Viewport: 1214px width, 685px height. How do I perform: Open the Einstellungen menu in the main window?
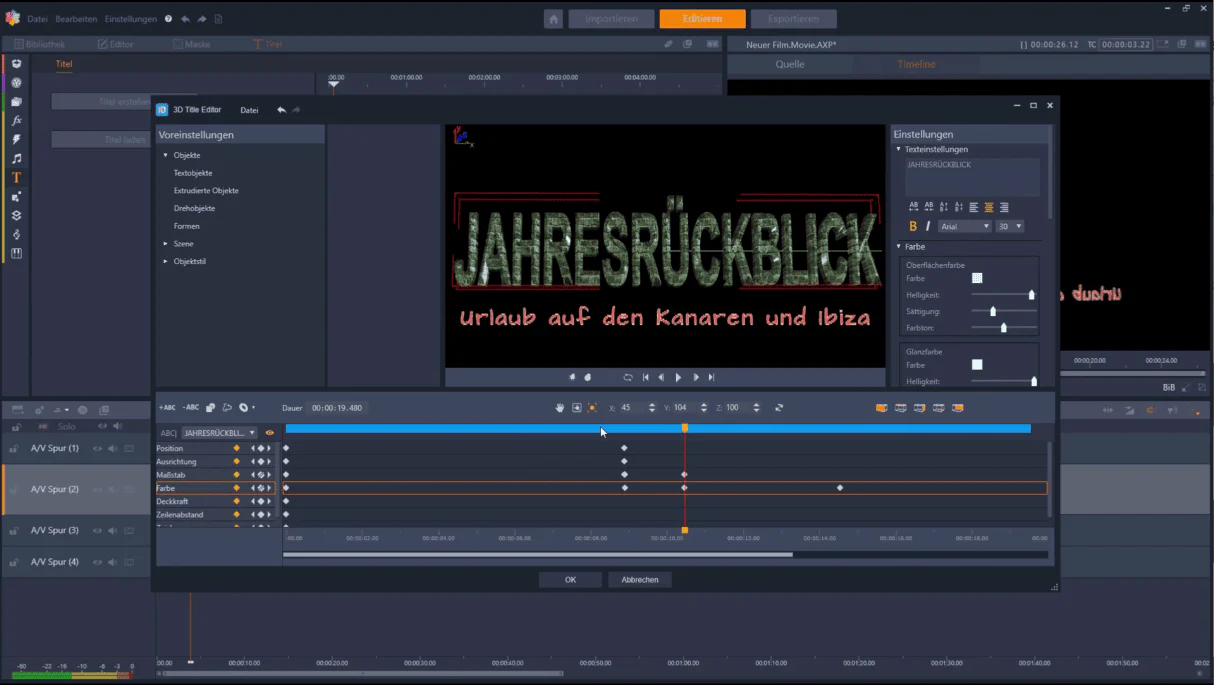click(x=130, y=19)
